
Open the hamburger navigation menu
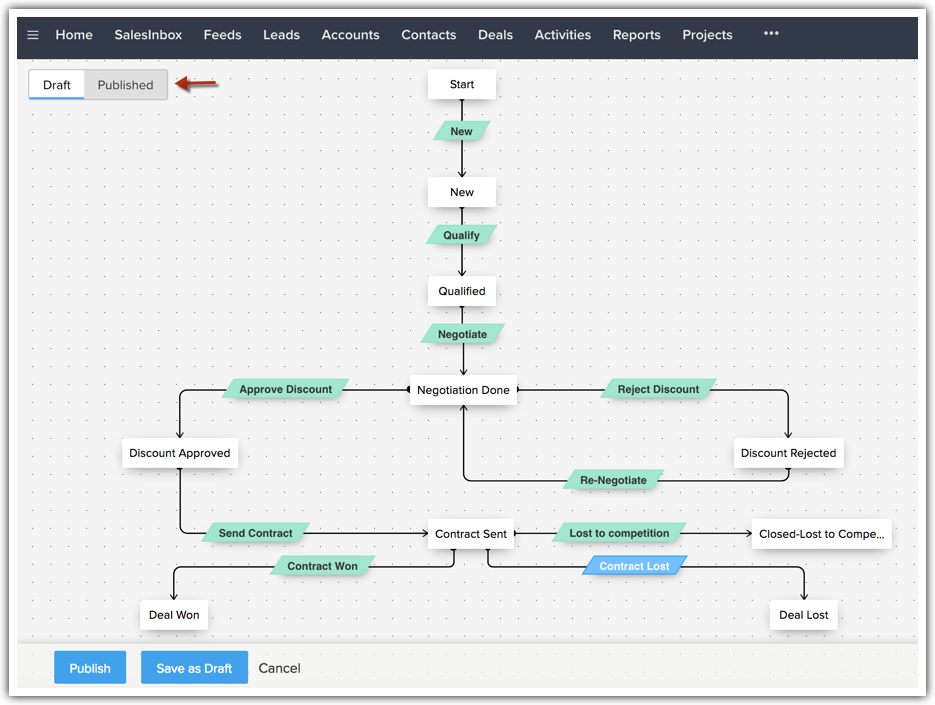tap(33, 35)
